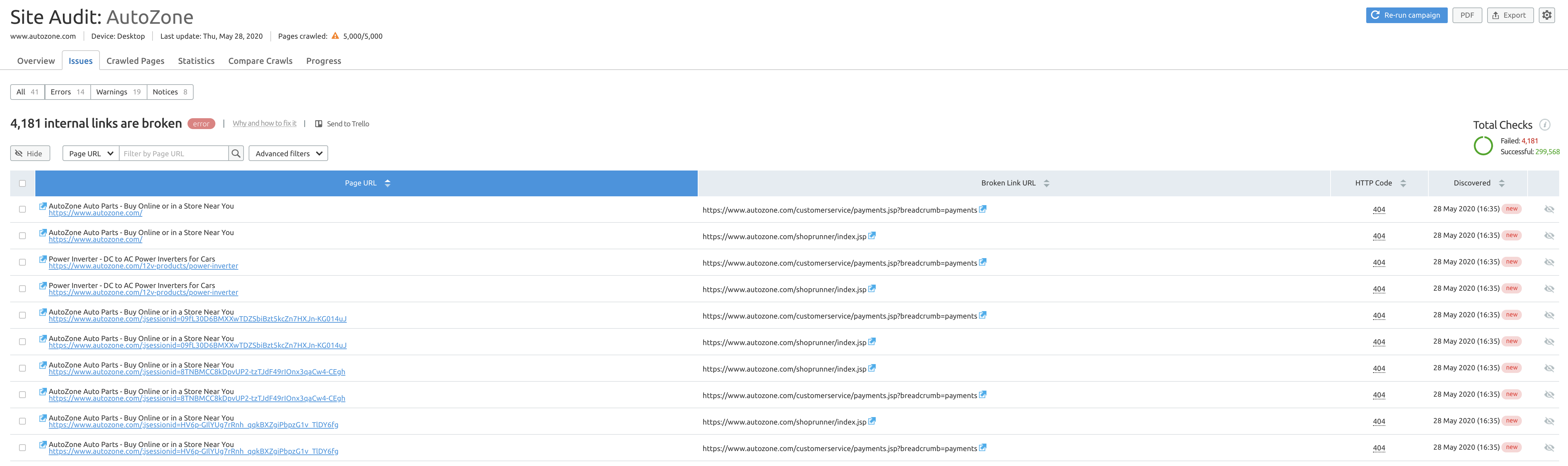Filter by Notices 8
1568x466 pixels.
point(170,92)
